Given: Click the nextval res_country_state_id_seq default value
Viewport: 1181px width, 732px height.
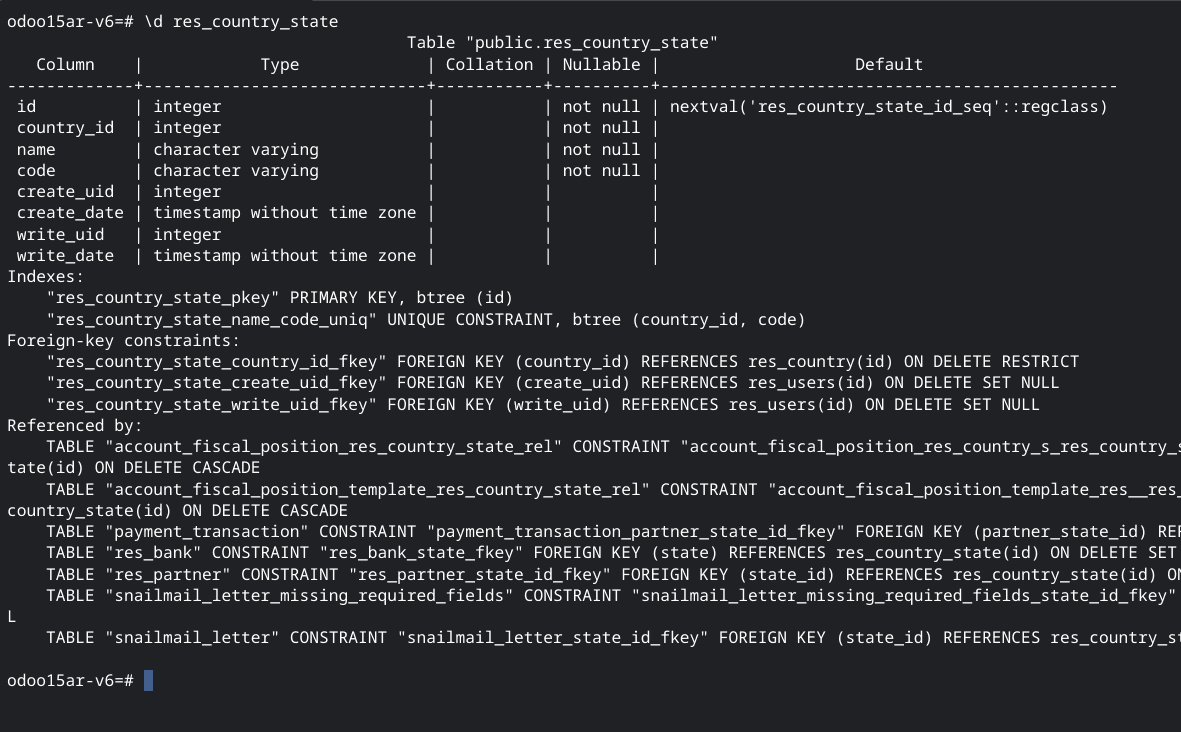Looking at the screenshot, I should point(889,107).
